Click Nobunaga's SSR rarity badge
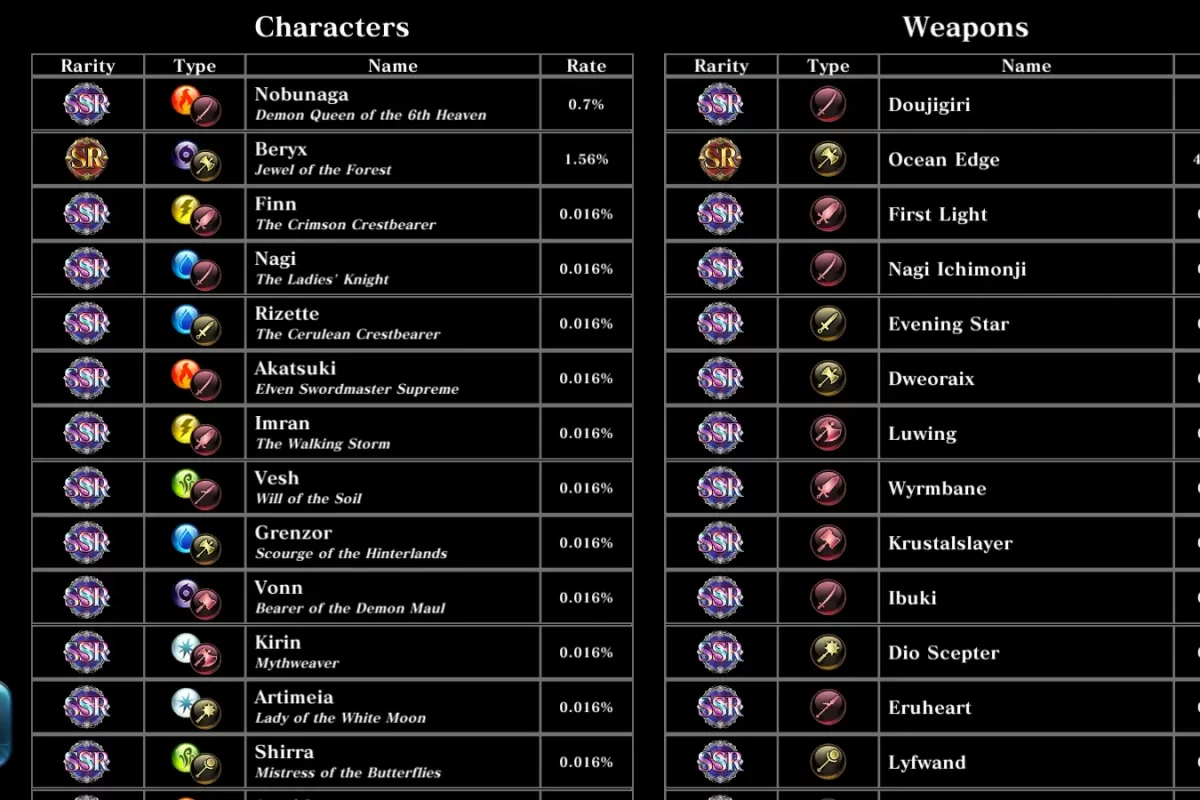This screenshot has height=800, width=1200. pos(87,104)
